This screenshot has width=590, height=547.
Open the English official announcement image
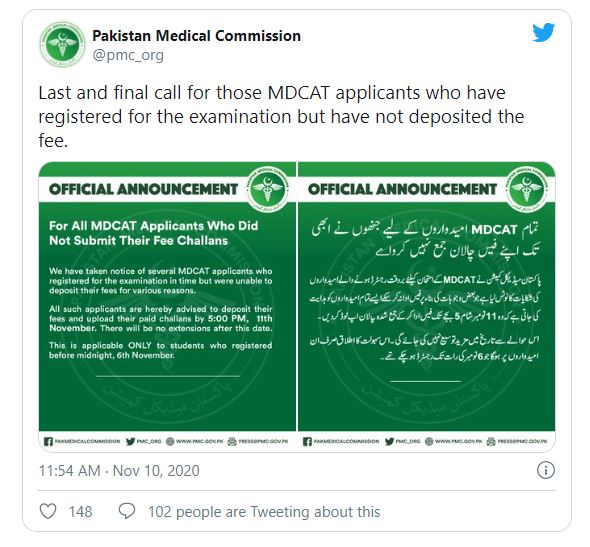167,306
